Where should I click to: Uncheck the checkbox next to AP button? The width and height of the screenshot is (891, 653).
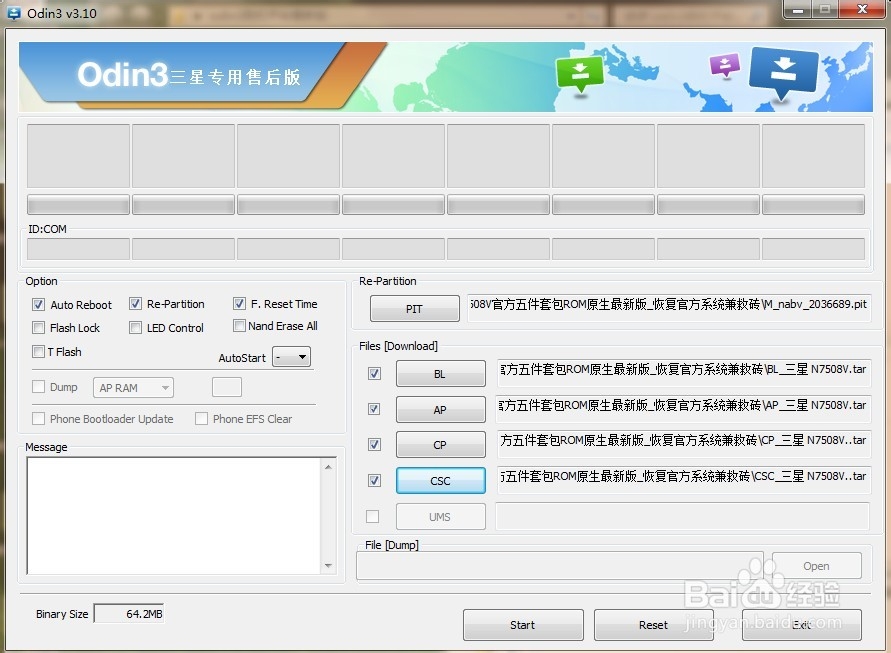tap(374, 409)
